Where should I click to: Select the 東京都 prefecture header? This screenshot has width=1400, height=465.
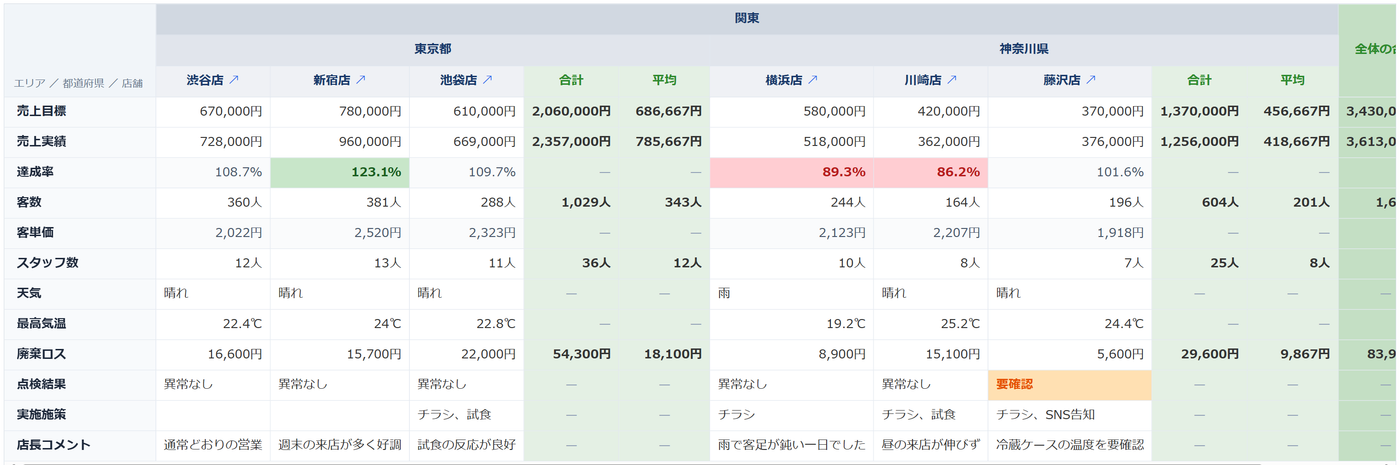(433, 49)
